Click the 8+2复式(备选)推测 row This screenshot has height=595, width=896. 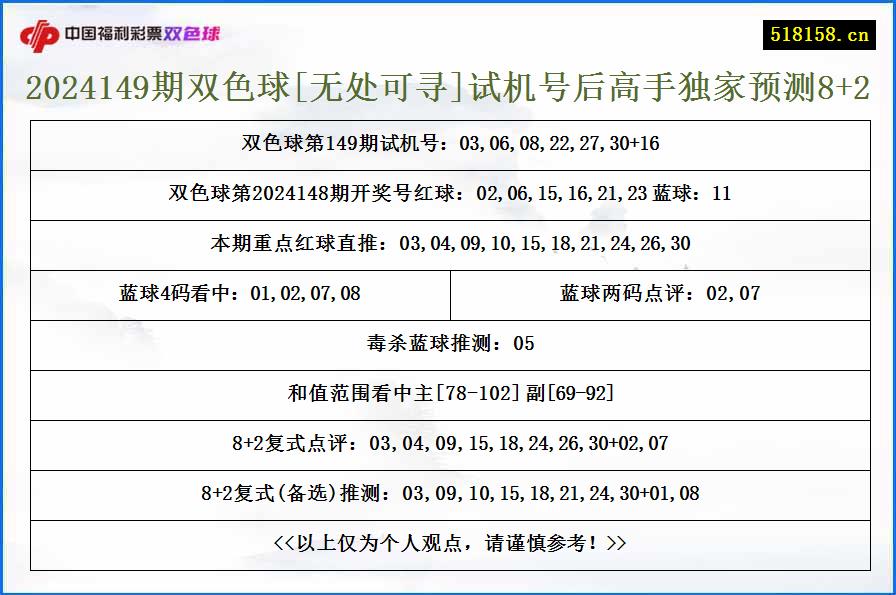(448, 494)
